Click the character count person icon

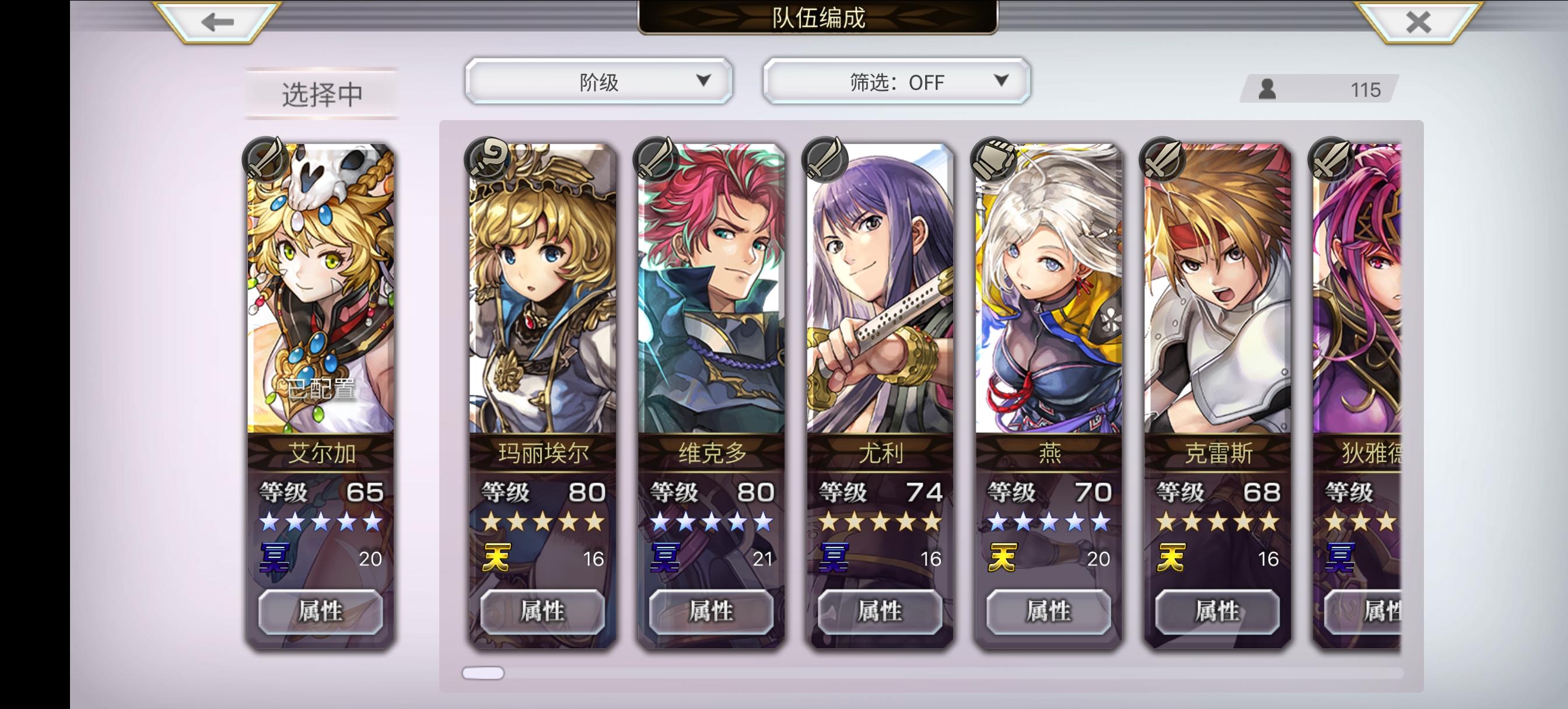coord(1268,89)
